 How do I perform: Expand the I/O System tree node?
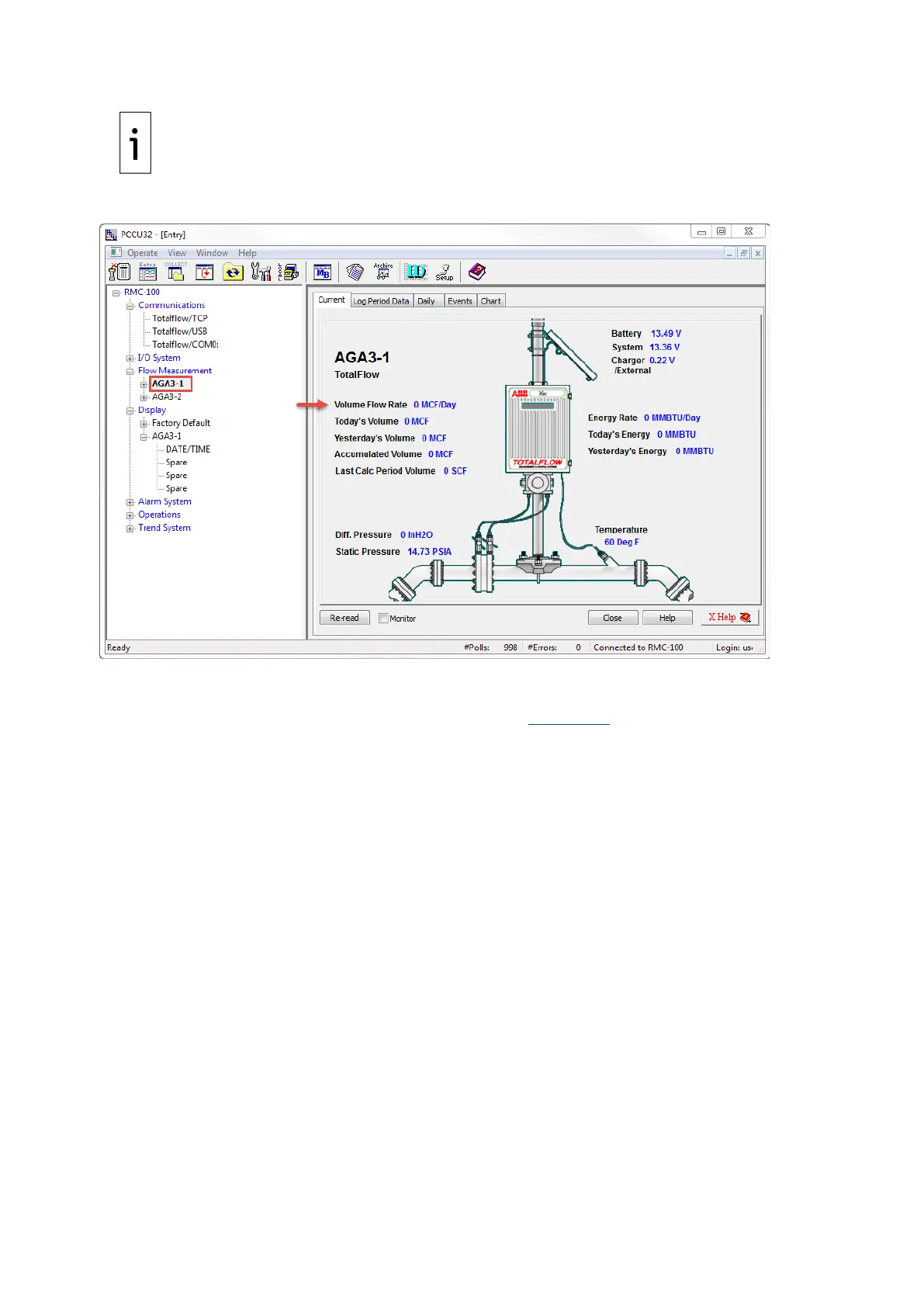coord(130,359)
